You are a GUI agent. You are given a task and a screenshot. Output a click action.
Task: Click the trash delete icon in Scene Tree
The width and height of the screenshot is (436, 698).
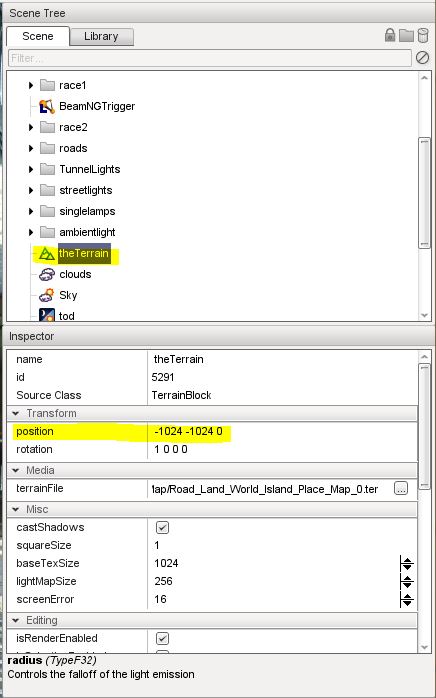(422, 35)
